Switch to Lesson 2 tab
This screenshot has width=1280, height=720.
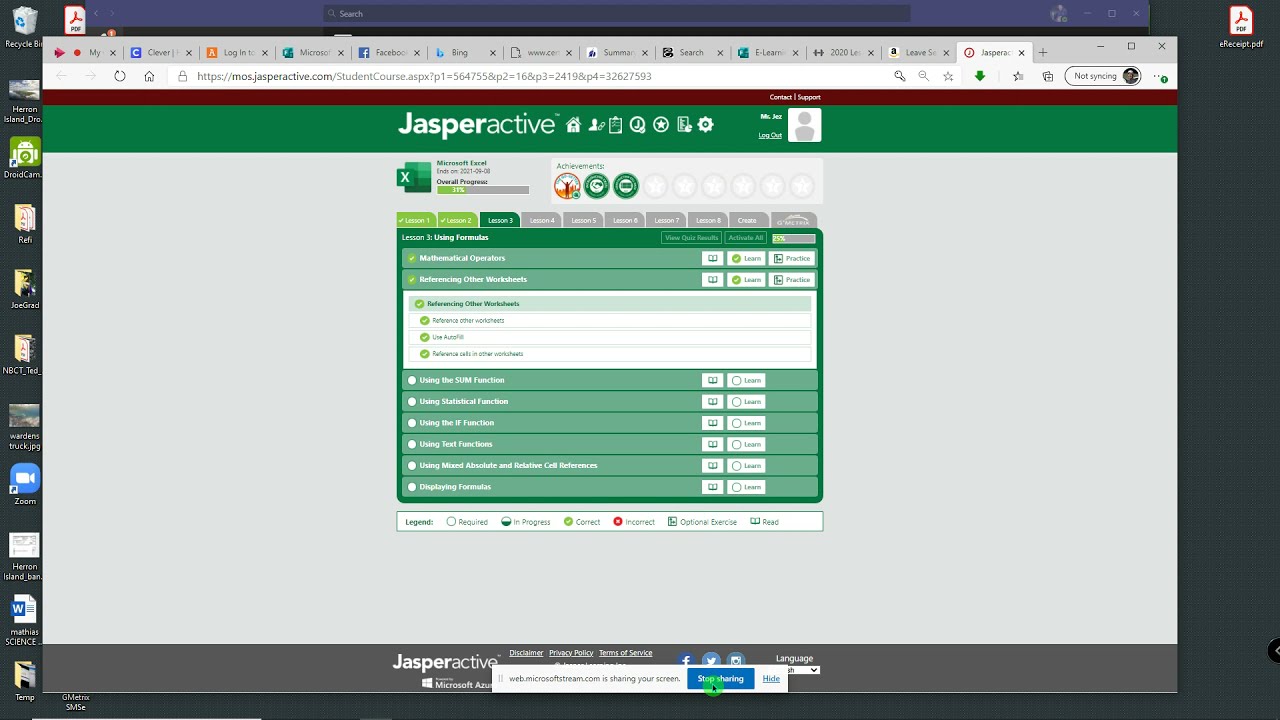(x=457, y=220)
